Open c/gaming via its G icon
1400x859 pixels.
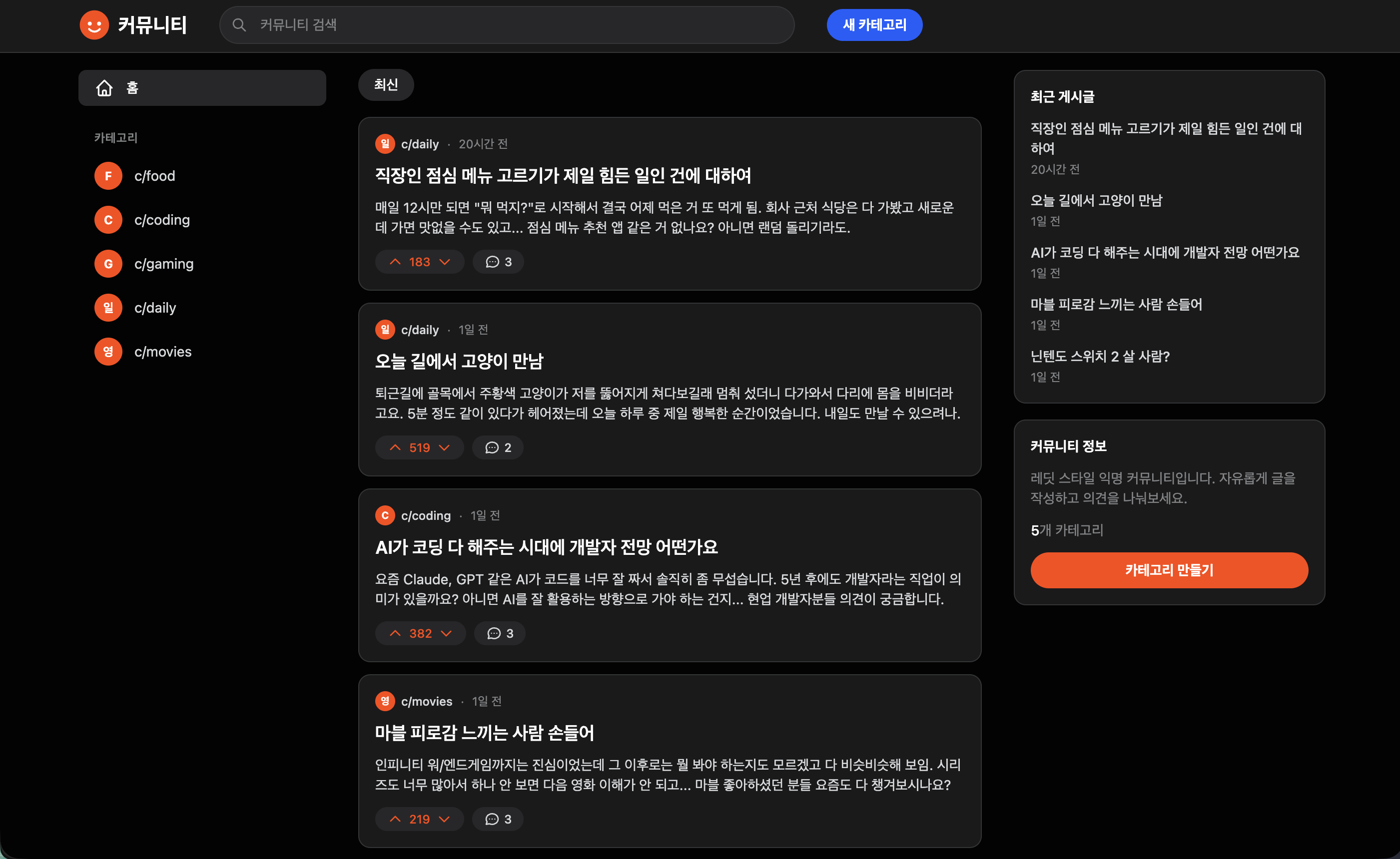[x=108, y=264]
